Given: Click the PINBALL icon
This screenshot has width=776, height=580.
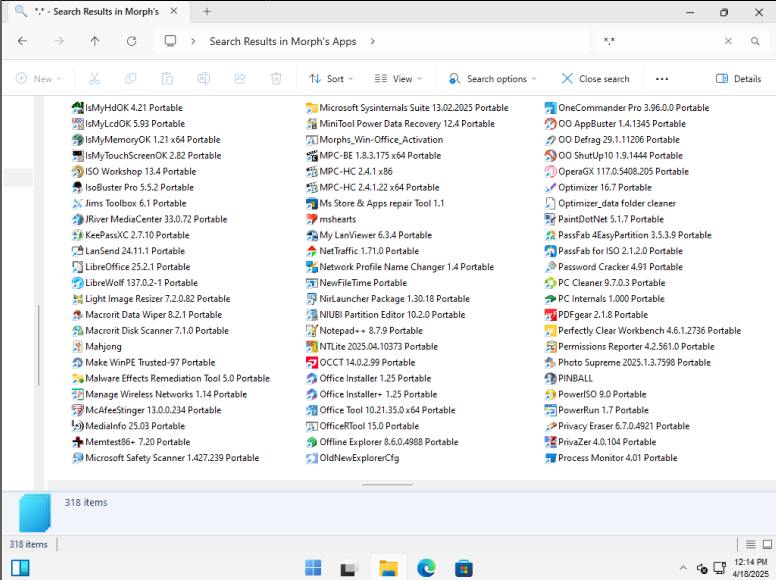Looking at the screenshot, I should click(x=550, y=379).
